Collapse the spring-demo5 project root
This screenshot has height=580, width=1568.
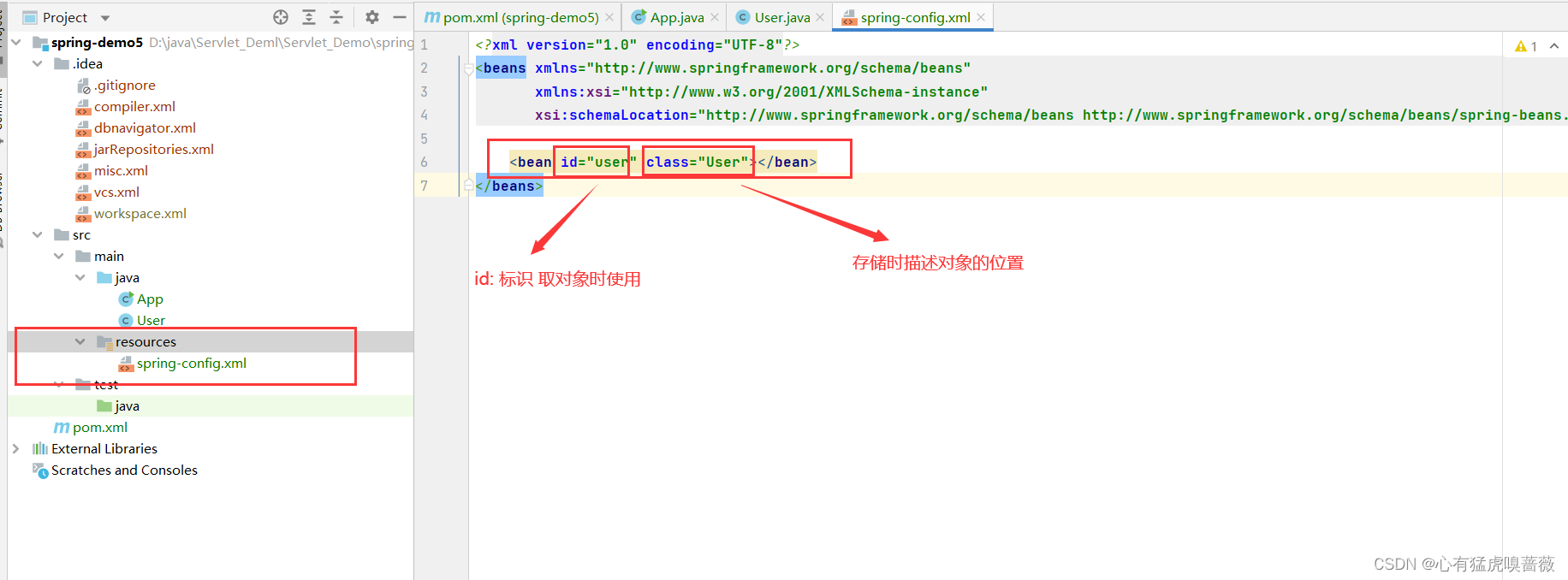(16, 42)
